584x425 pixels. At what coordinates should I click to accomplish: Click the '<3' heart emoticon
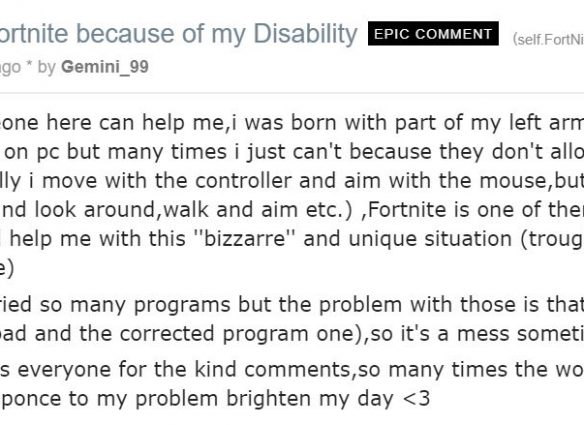(x=416, y=398)
